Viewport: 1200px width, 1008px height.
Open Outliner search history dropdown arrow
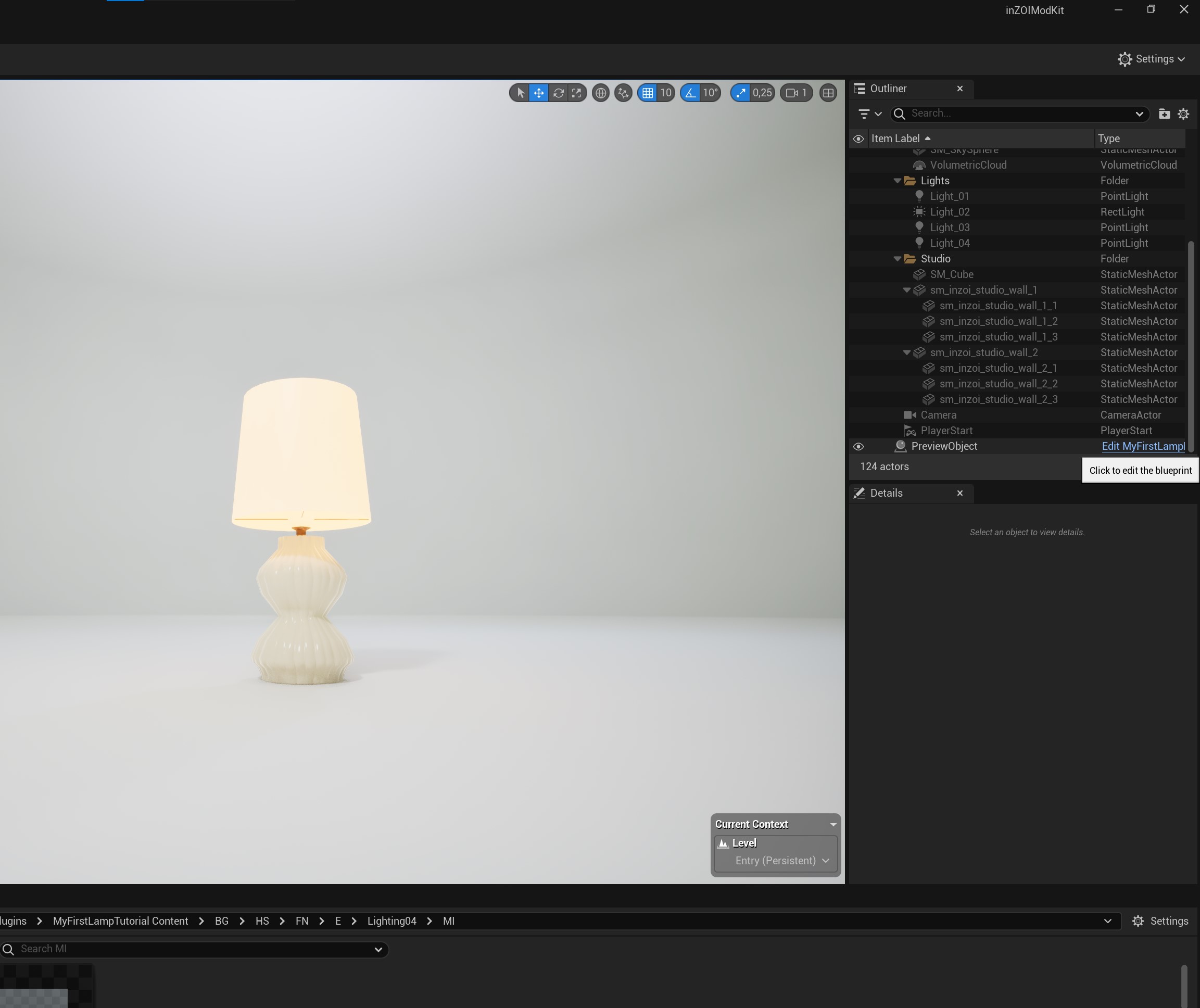point(1139,114)
